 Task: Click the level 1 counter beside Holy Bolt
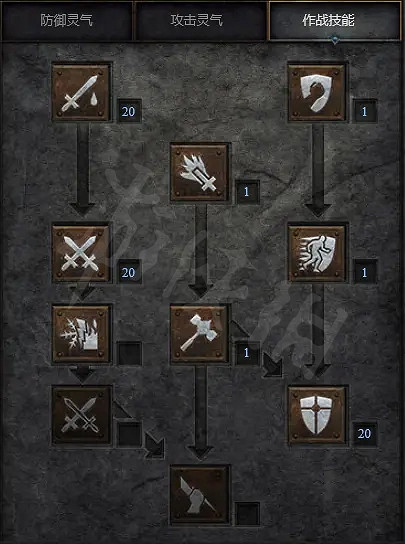pyautogui.click(x=247, y=192)
